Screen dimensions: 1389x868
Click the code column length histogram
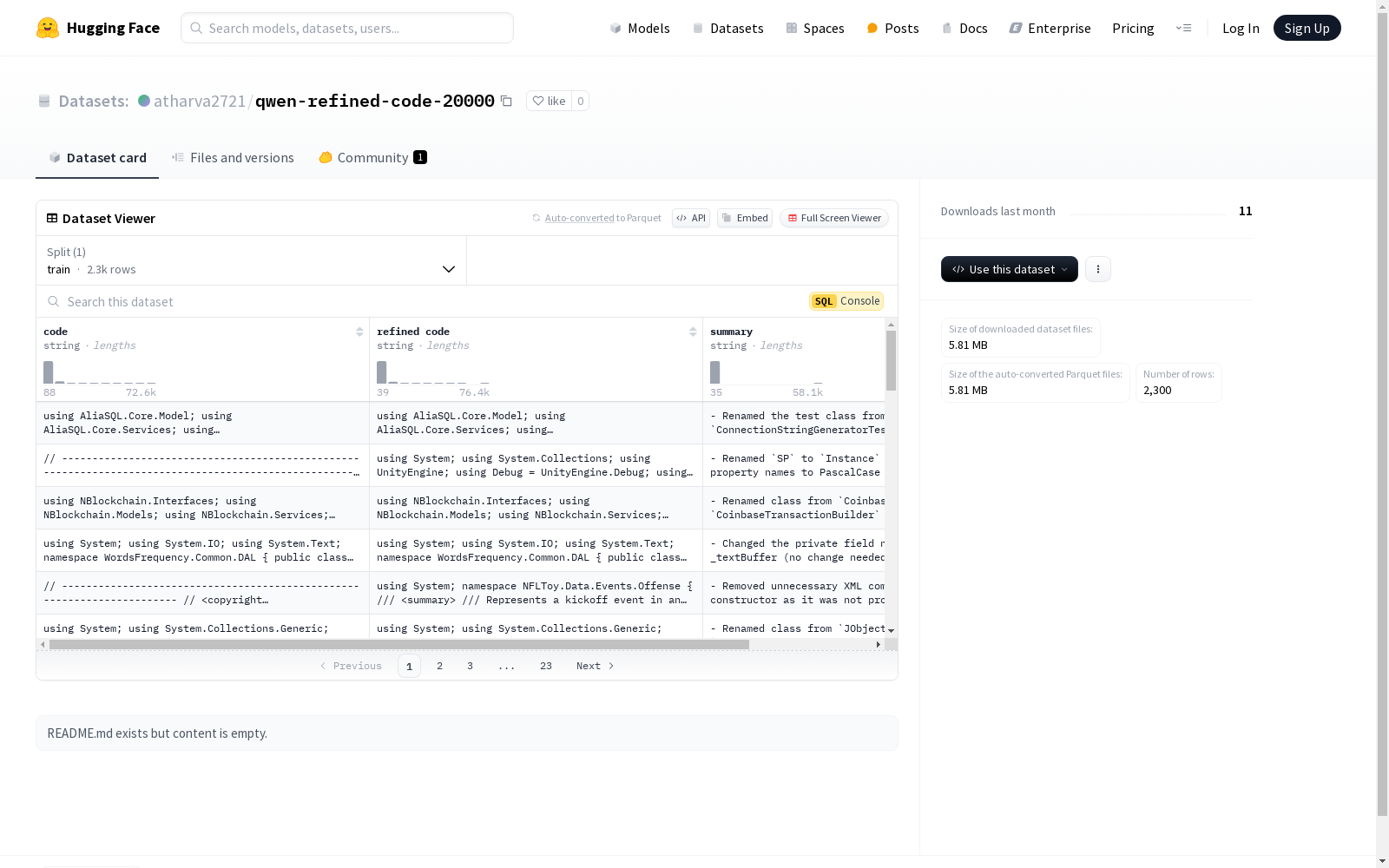(x=100, y=372)
